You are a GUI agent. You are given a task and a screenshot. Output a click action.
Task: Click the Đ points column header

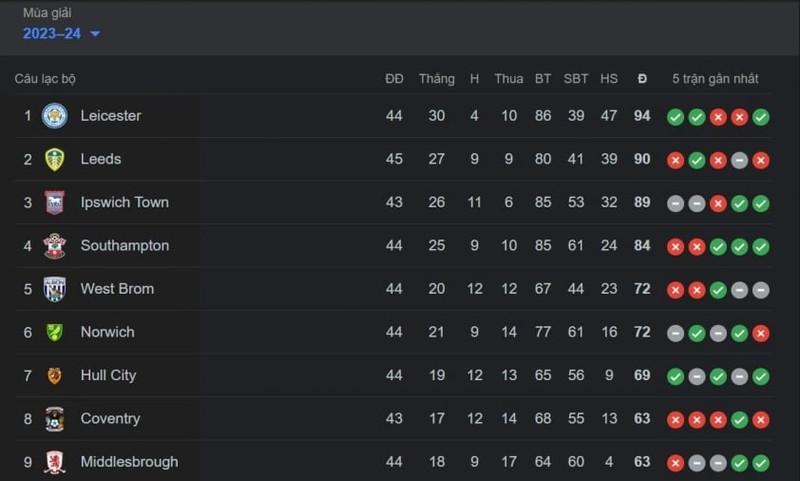click(642, 79)
